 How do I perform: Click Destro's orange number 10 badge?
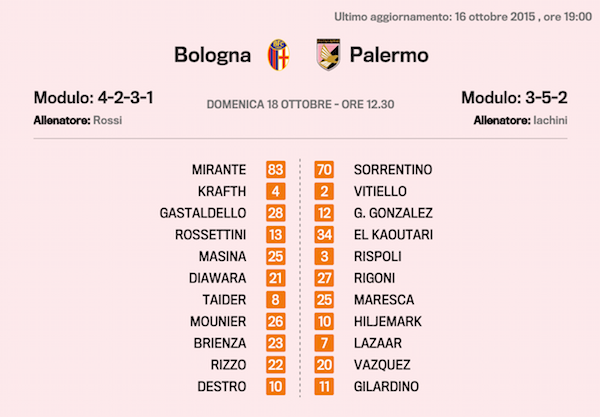coord(276,386)
